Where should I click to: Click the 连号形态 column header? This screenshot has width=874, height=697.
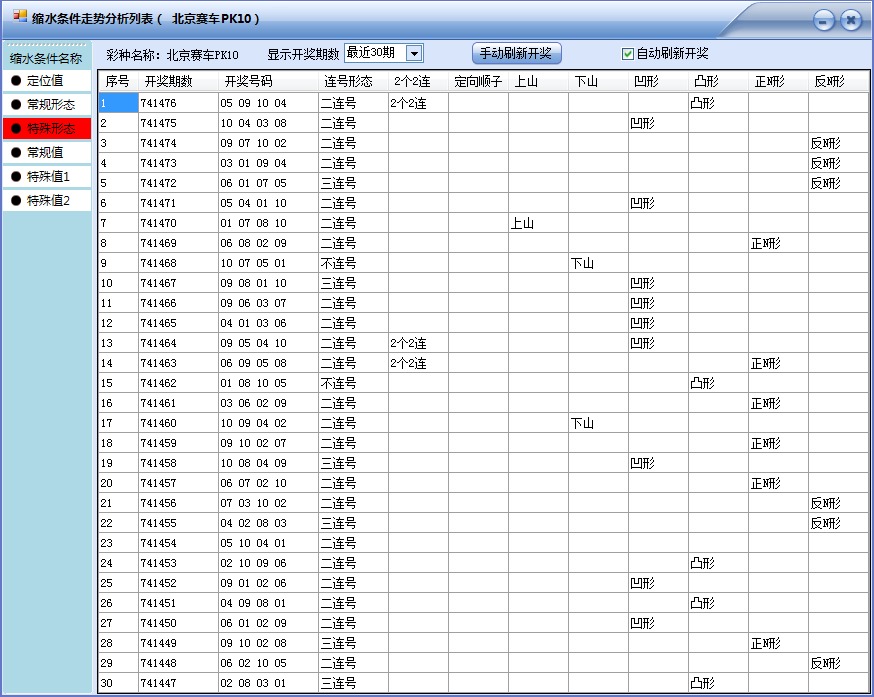pyautogui.click(x=346, y=82)
